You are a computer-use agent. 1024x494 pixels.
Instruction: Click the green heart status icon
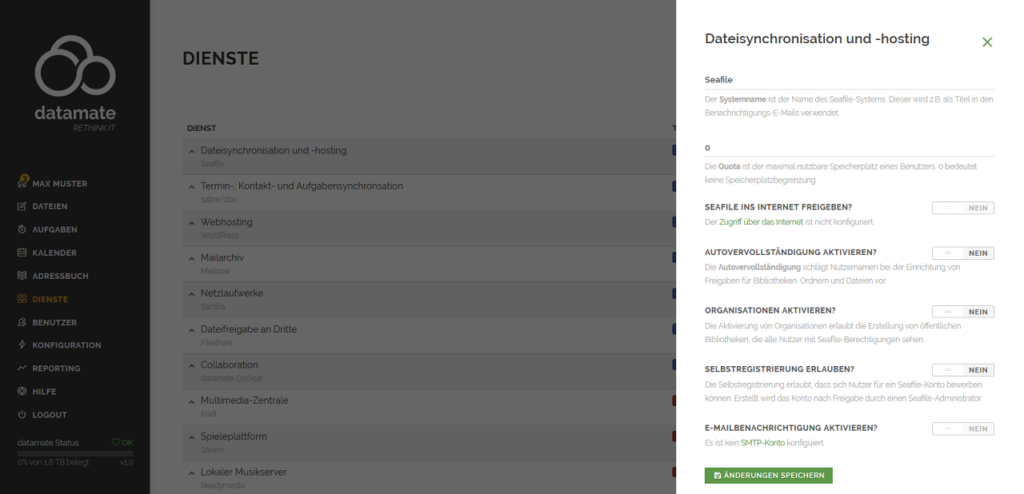(x=116, y=442)
